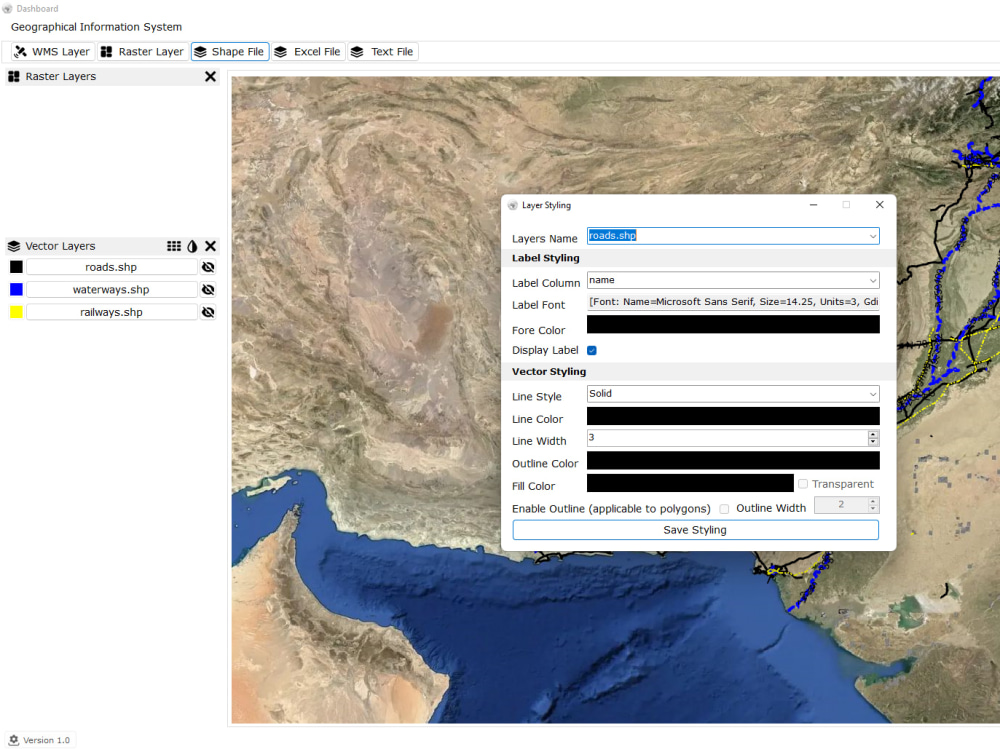Increase Line Width with up arrow
1000x749 pixels.
pyautogui.click(x=873, y=434)
